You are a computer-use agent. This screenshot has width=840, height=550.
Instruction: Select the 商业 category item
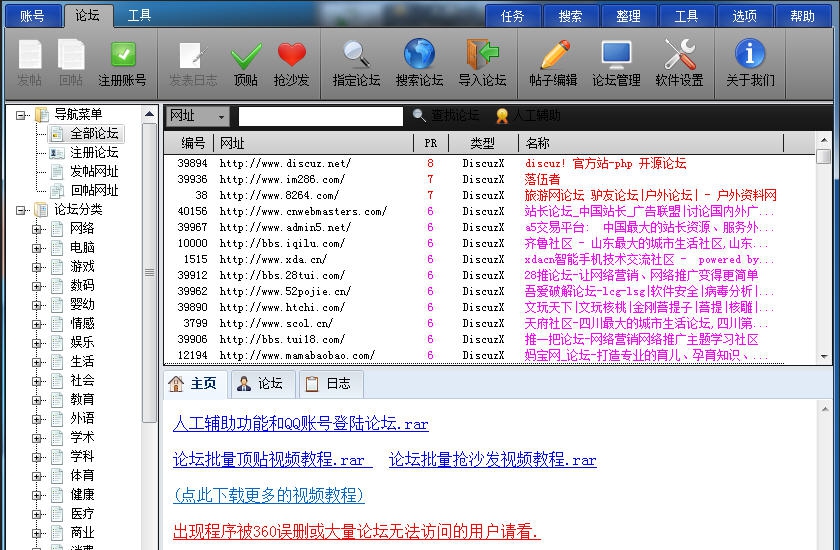click(82, 533)
